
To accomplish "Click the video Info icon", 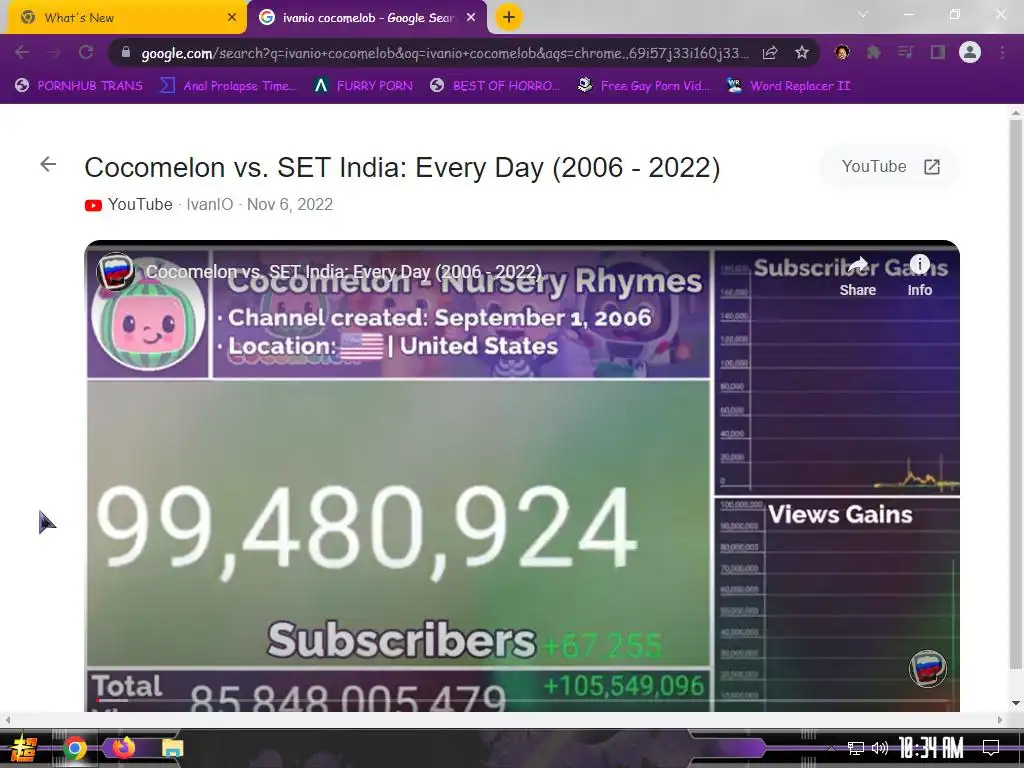I will pyautogui.click(x=920, y=264).
